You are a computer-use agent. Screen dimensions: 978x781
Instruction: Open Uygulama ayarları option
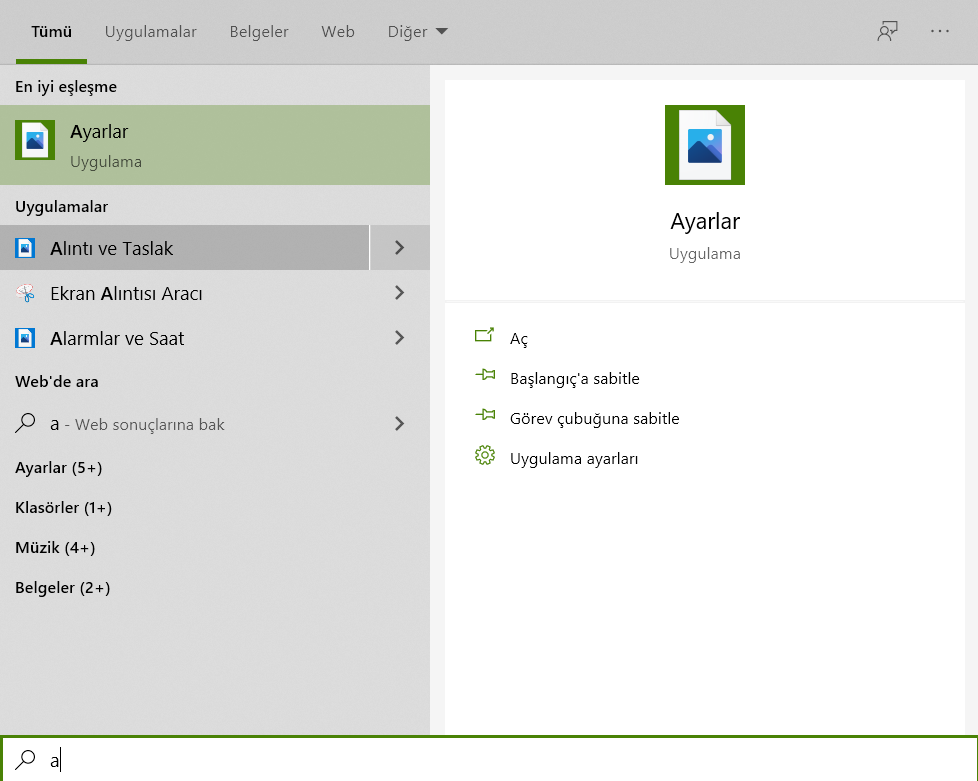(574, 458)
